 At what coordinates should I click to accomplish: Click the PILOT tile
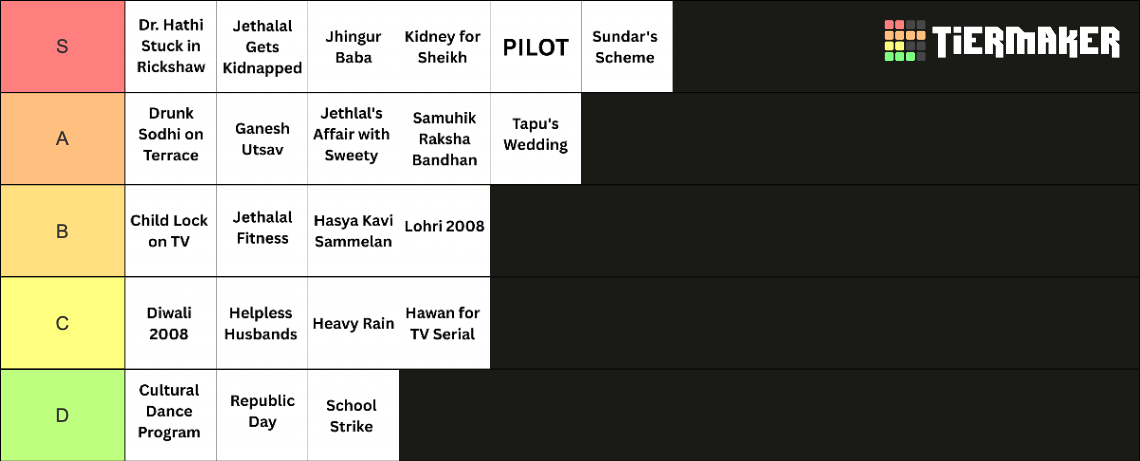(x=536, y=47)
